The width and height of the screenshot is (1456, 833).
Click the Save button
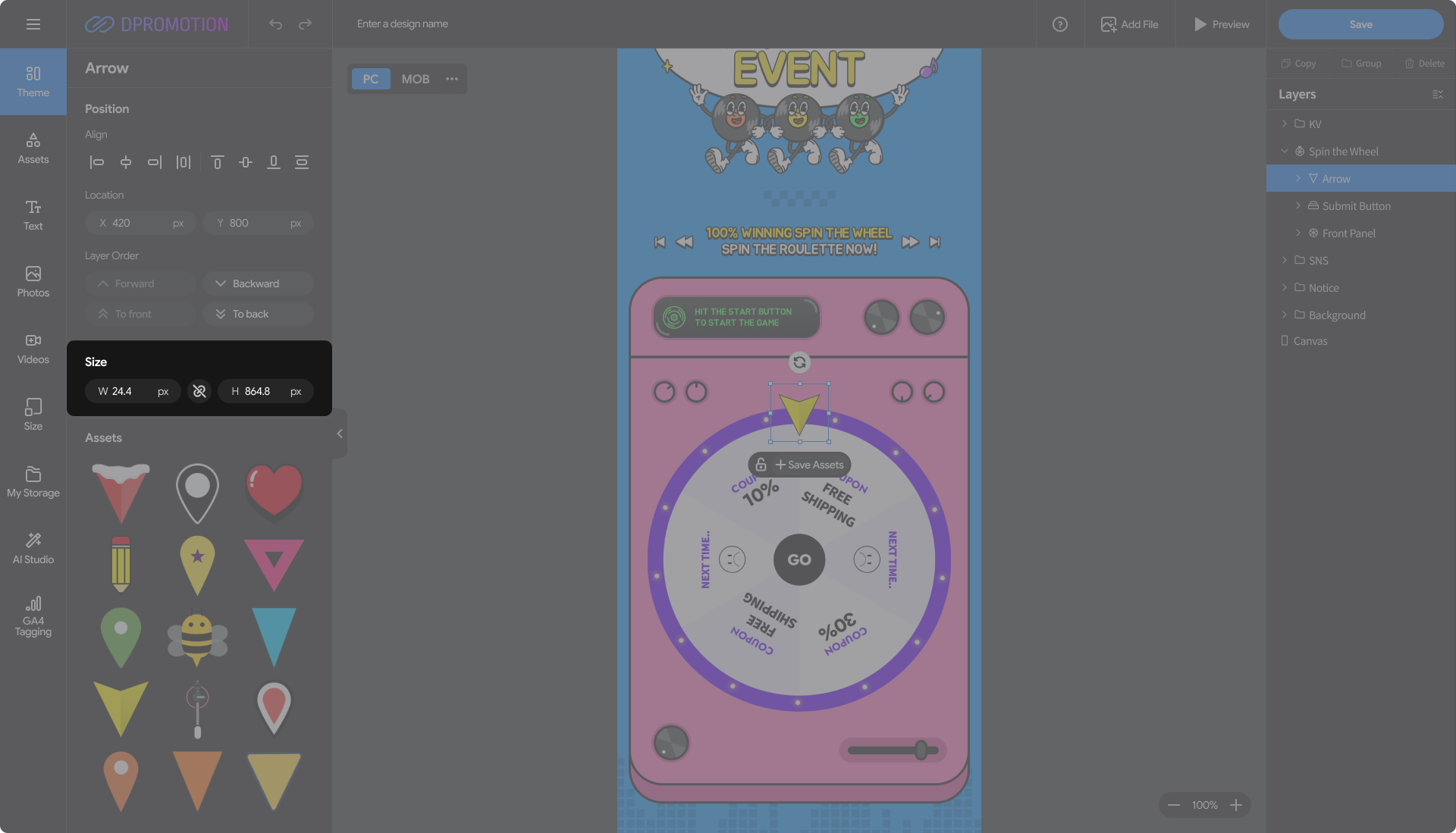pyautogui.click(x=1360, y=24)
